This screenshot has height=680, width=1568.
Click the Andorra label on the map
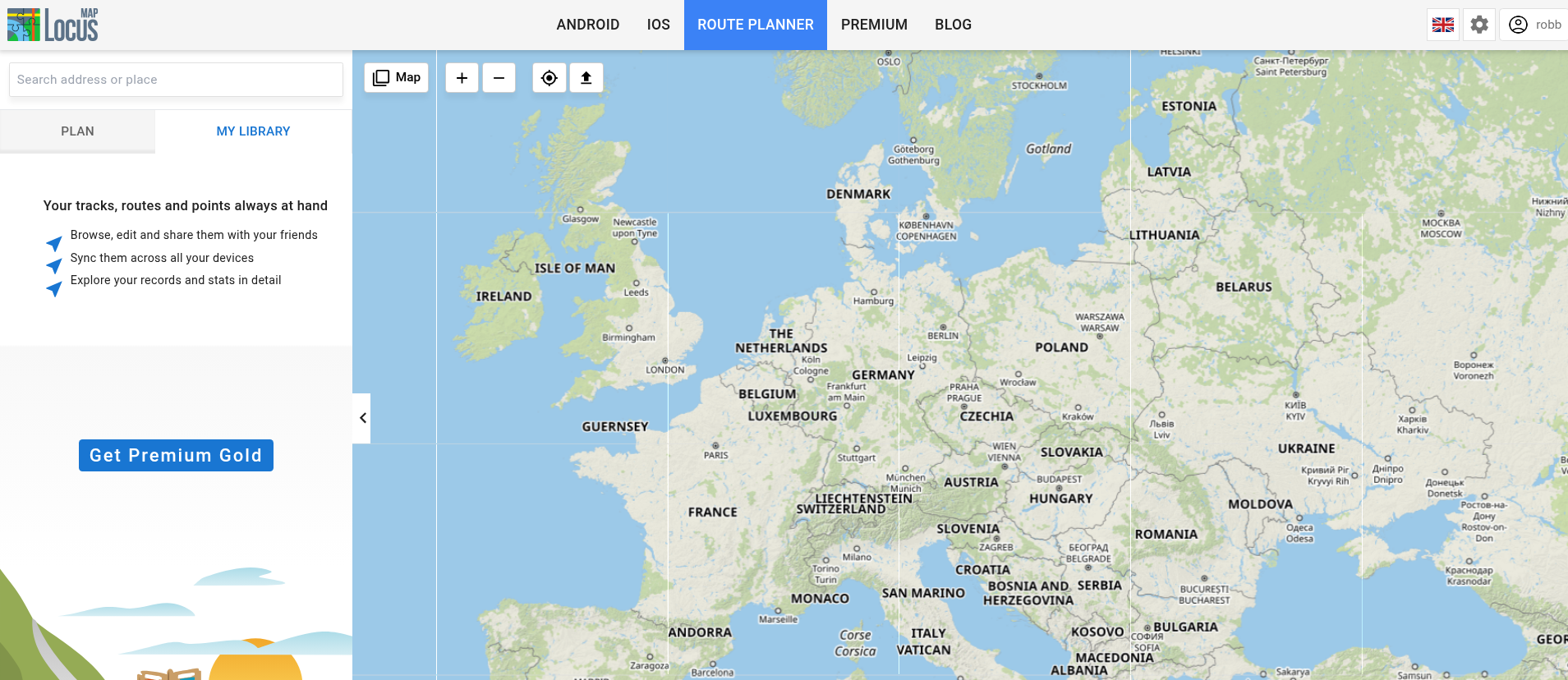click(x=700, y=632)
